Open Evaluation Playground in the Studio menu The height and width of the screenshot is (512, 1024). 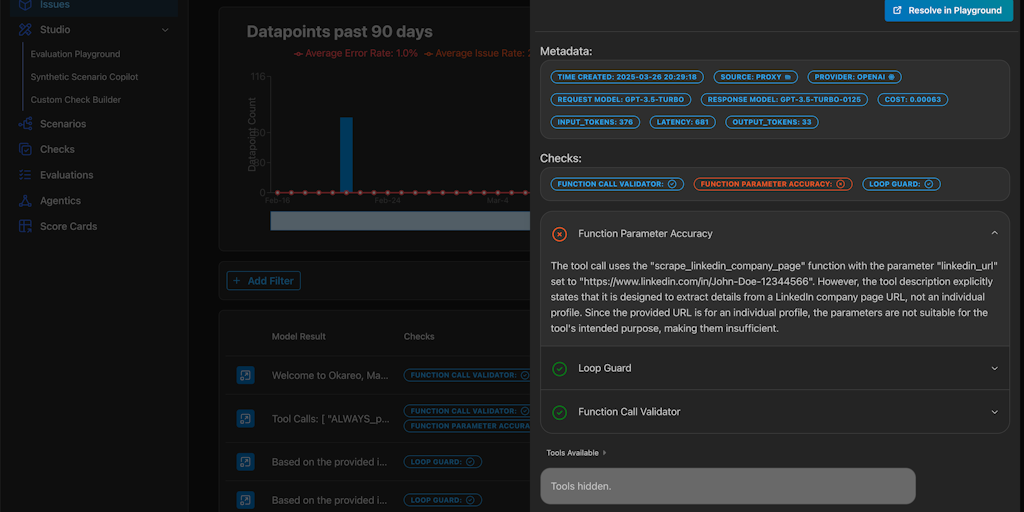75,54
